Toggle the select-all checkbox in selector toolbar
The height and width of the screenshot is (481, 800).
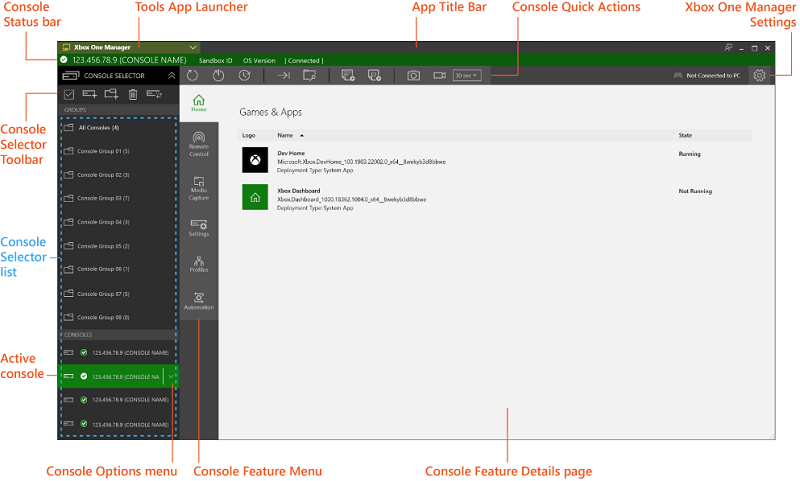point(69,94)
